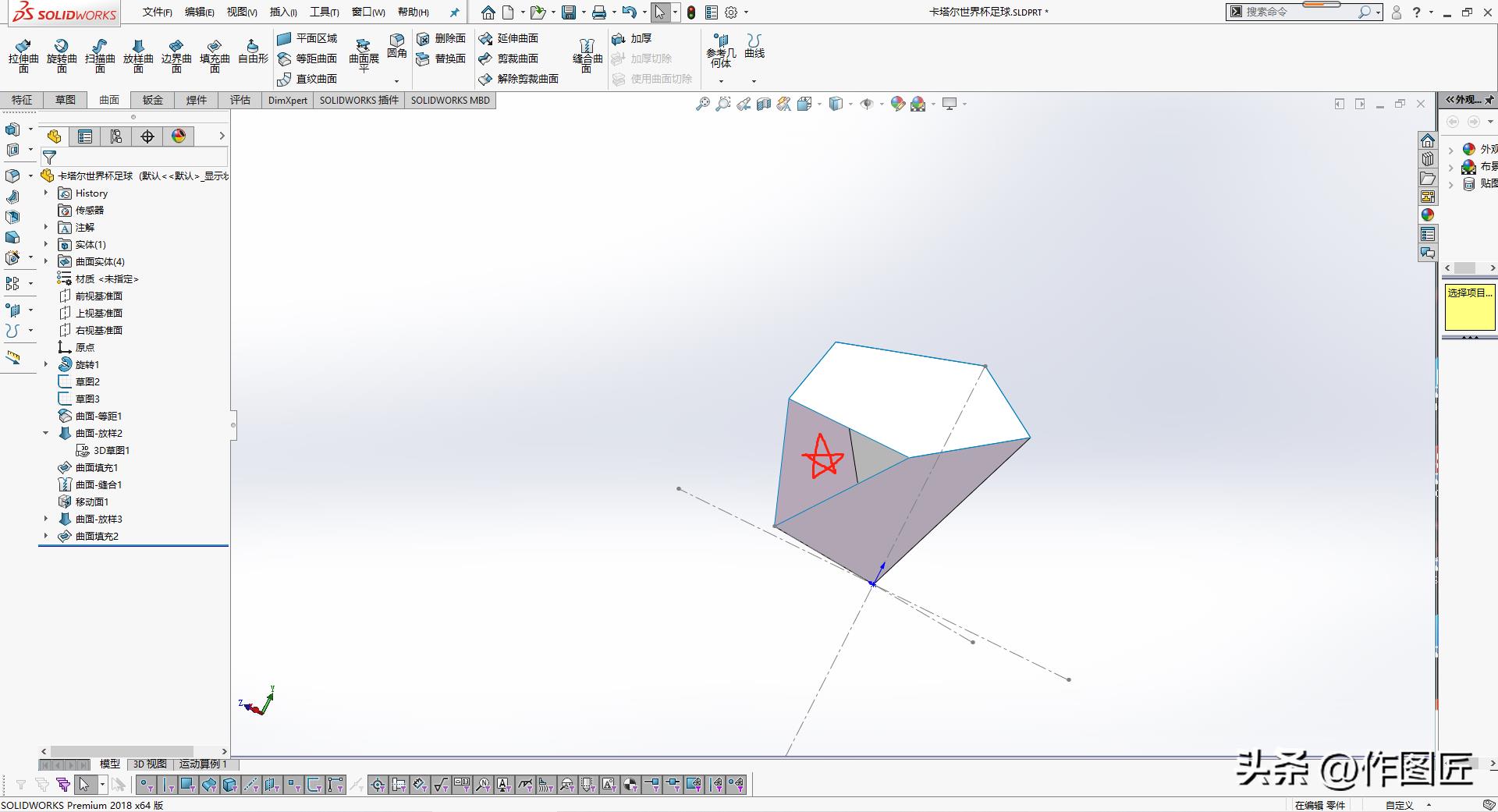Viewport: 1498px width, 812px height.
Task: Select 曲面填充2 in the feature tree
Action: (97, 536)
